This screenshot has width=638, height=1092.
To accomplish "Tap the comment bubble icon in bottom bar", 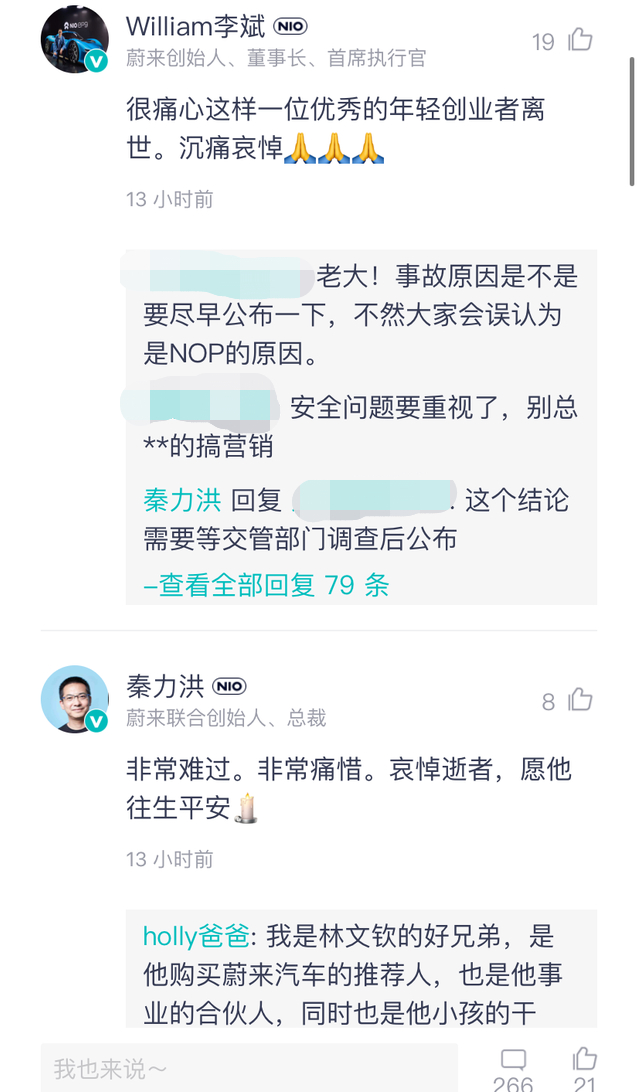I will [513, 1061].
